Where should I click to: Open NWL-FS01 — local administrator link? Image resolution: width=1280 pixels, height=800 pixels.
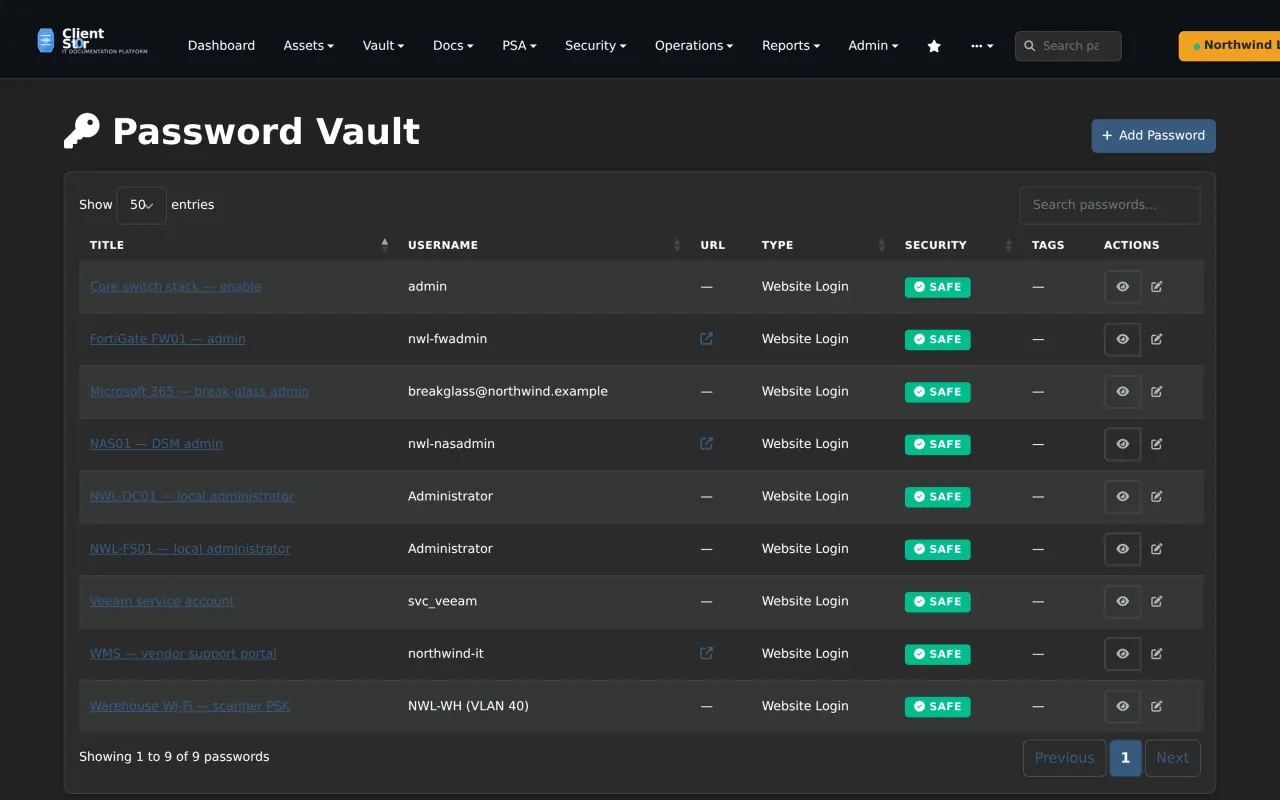pyautogui.click(x=190, y=549)
